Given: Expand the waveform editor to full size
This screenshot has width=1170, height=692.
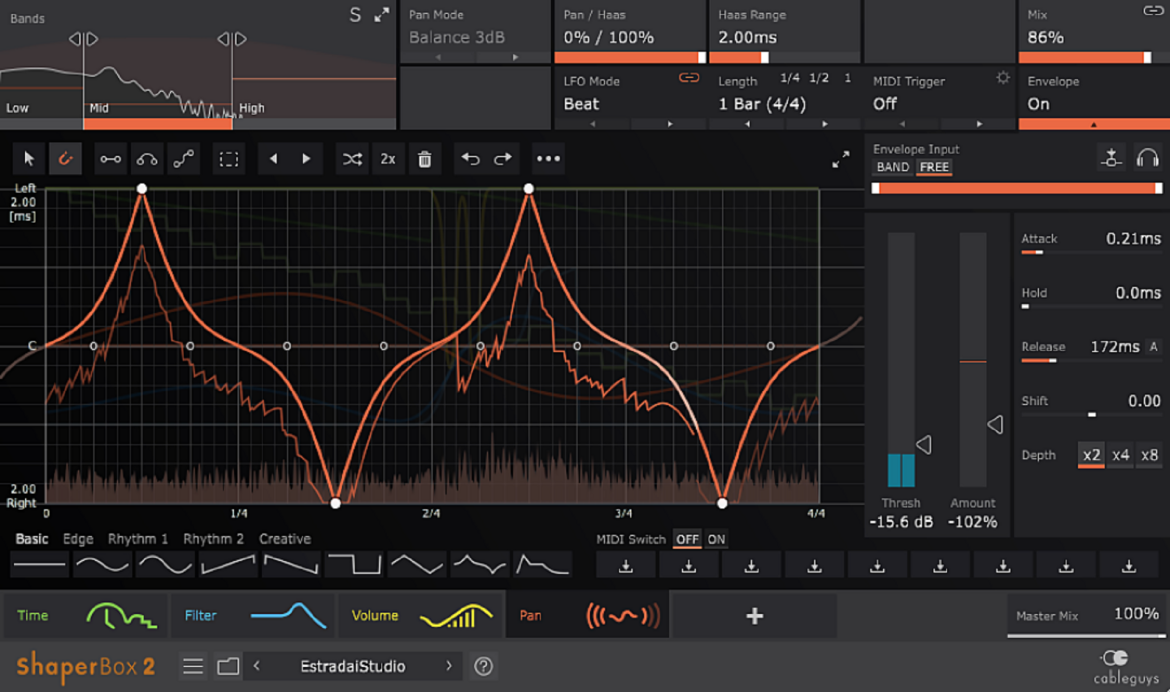Looking at the screenshot, I should tap(841, 159).
